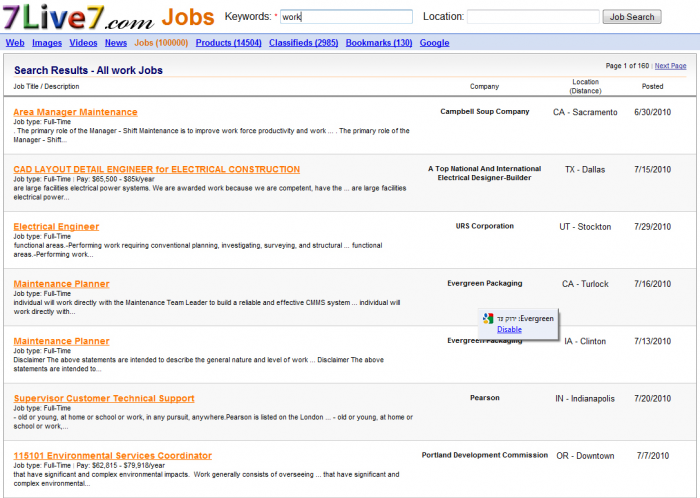Click the Pay: $65,500 - $85k/year text
This screenshot has height=498, width=700.
[x=116, y=179]
